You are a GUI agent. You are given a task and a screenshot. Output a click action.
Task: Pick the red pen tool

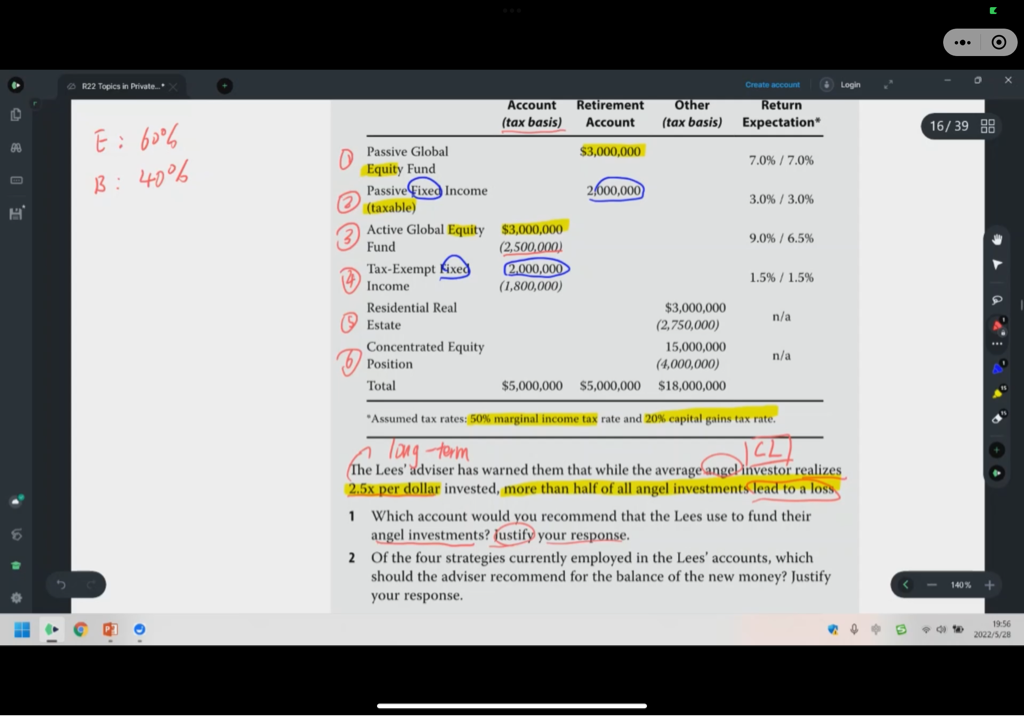coord(997,327)
